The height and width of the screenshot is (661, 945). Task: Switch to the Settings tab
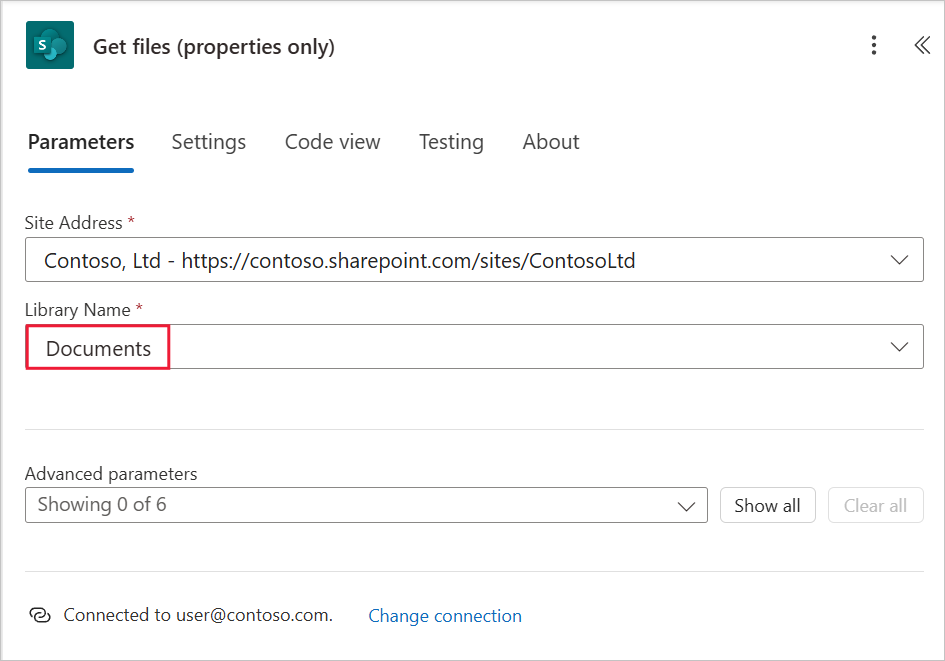(209, 142)
